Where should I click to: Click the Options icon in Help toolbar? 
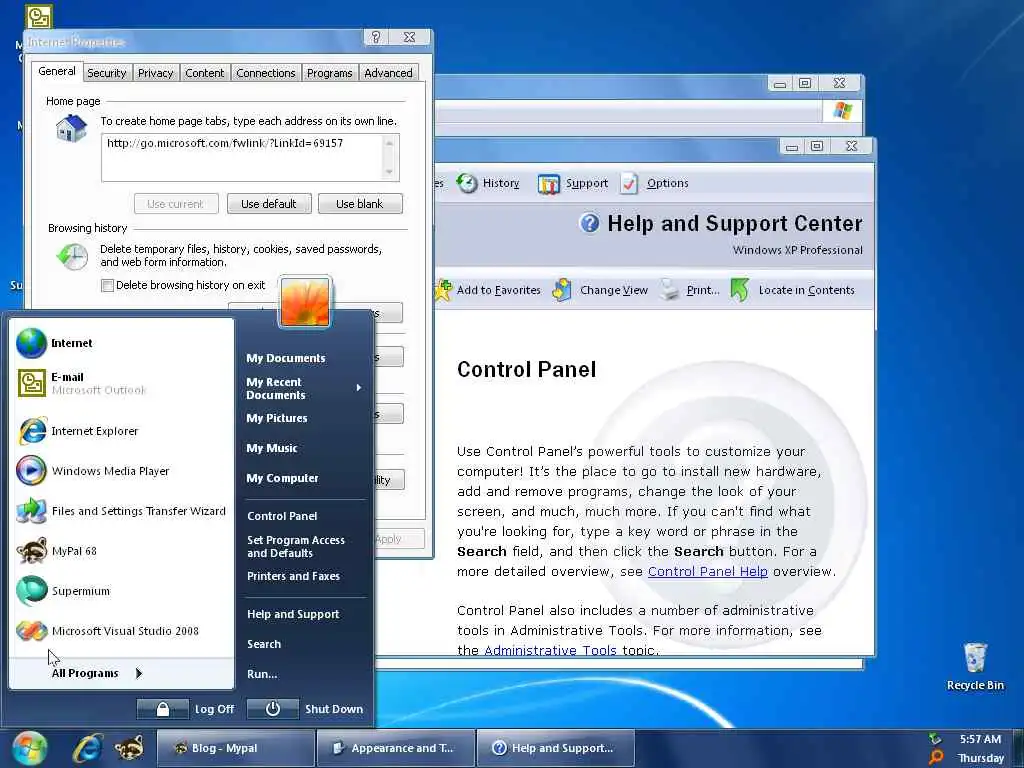coord(629,184)
